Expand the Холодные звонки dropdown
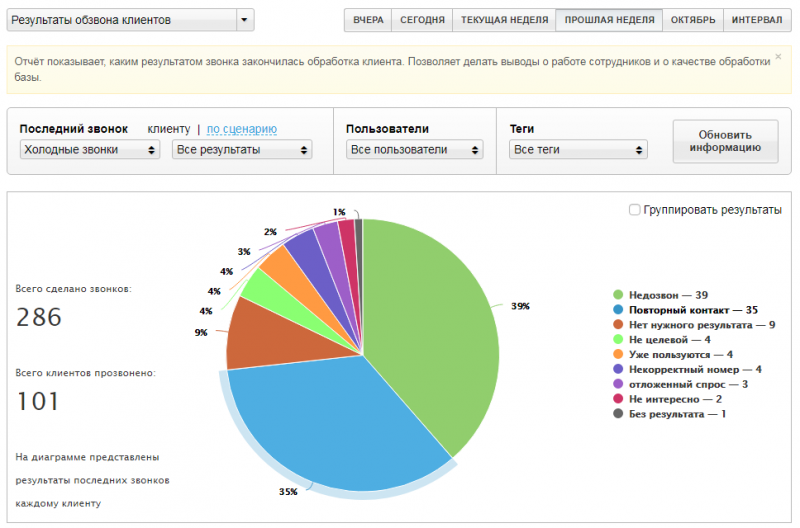The image size is (800, 528). click(90, 150)
